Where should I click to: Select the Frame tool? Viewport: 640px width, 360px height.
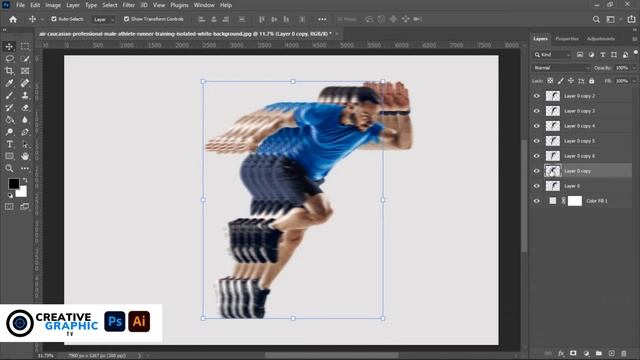pos(25,71)
